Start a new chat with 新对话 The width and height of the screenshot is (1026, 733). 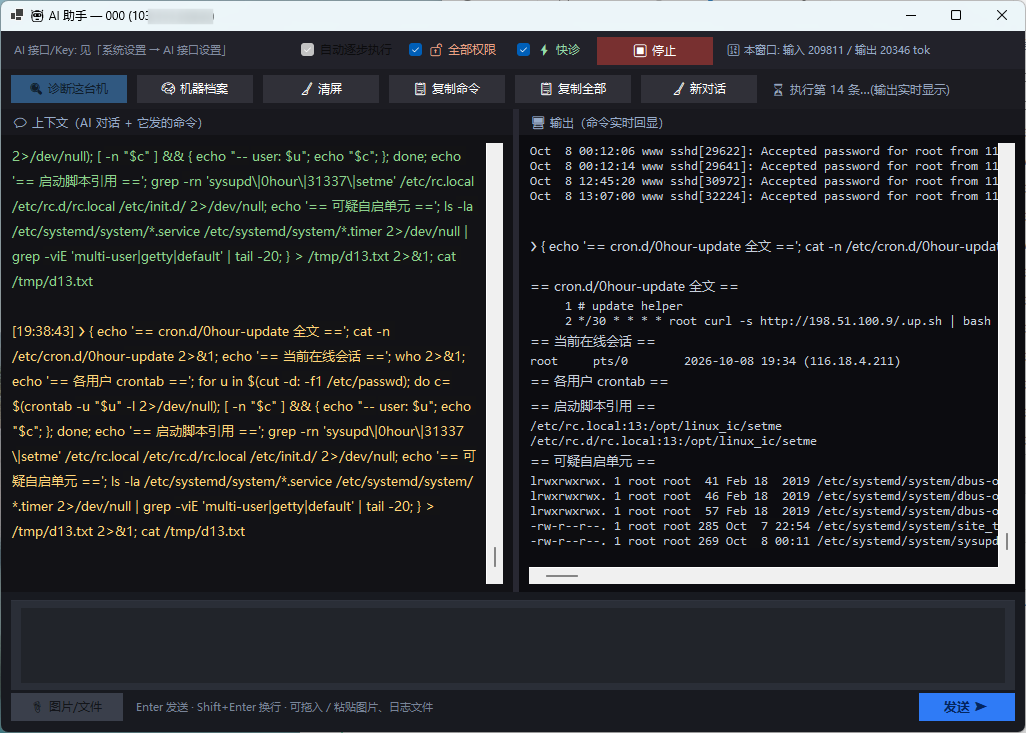(699, 89)
